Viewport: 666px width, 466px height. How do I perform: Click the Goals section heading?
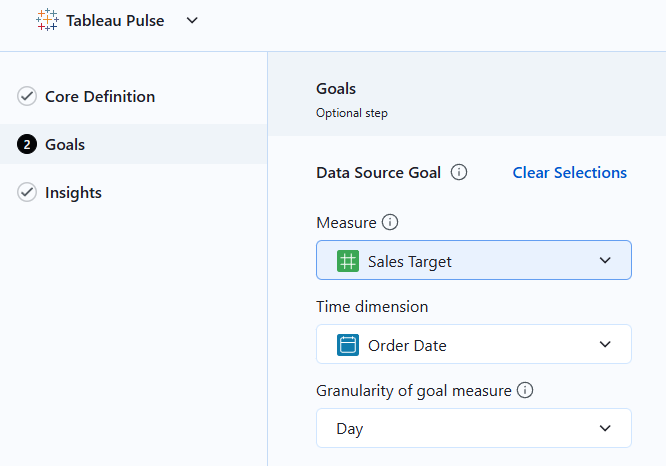point(336,89)
